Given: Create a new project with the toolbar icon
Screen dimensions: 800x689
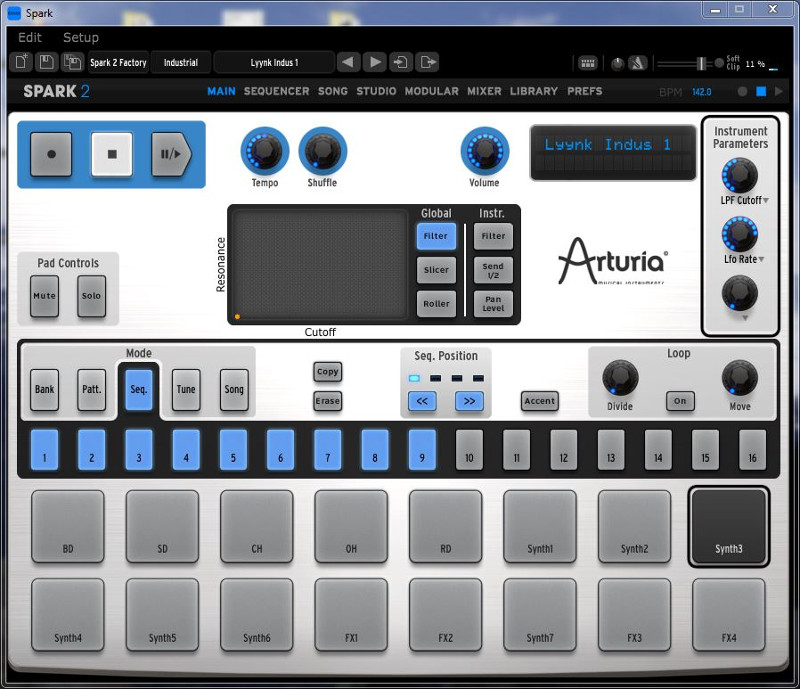Looking at the screenshot, I should [21, 62].
